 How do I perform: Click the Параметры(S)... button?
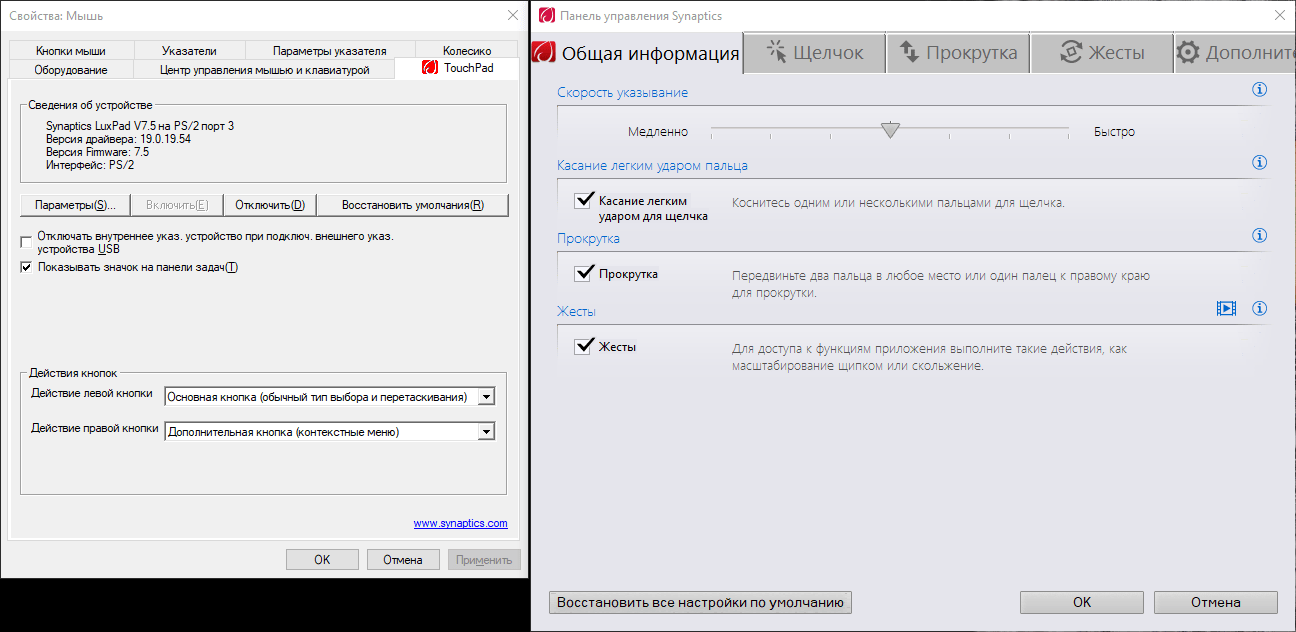coord(75,205)
